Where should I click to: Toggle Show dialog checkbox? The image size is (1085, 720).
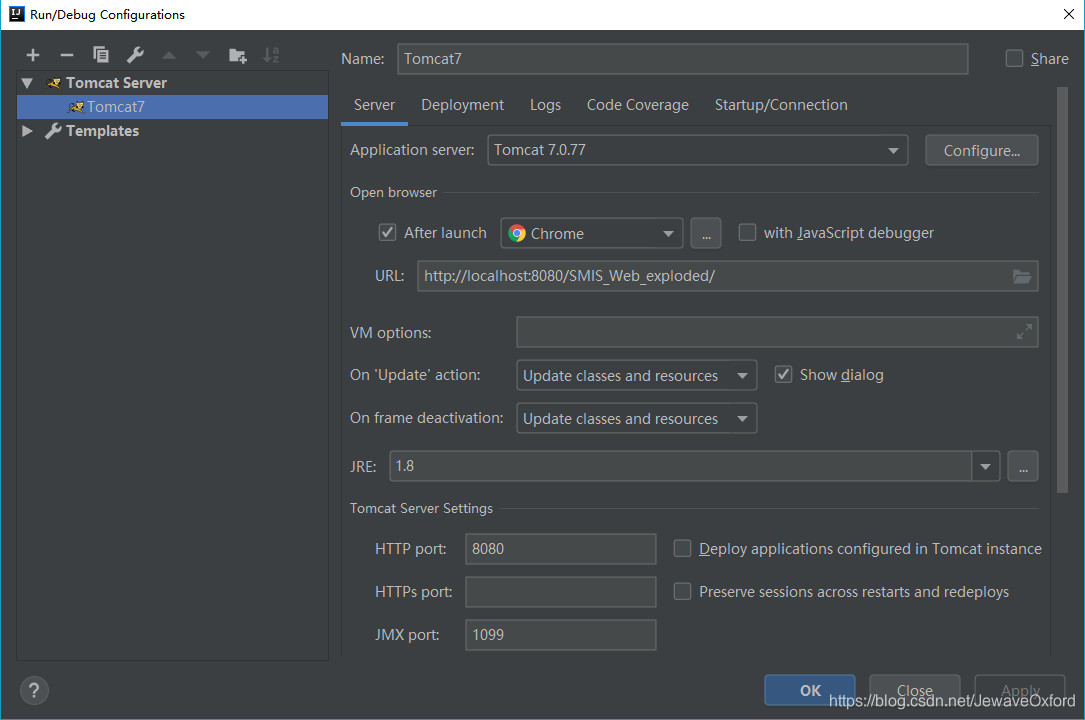783,375
